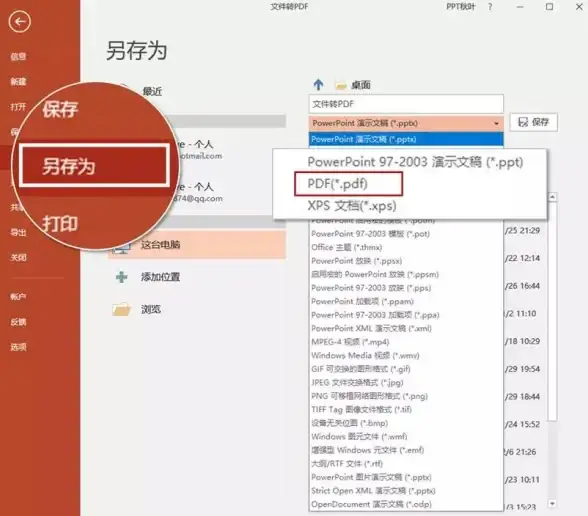
Task: Choose PowerPoint 放映 (*.ppsx)
Action: 357,261
